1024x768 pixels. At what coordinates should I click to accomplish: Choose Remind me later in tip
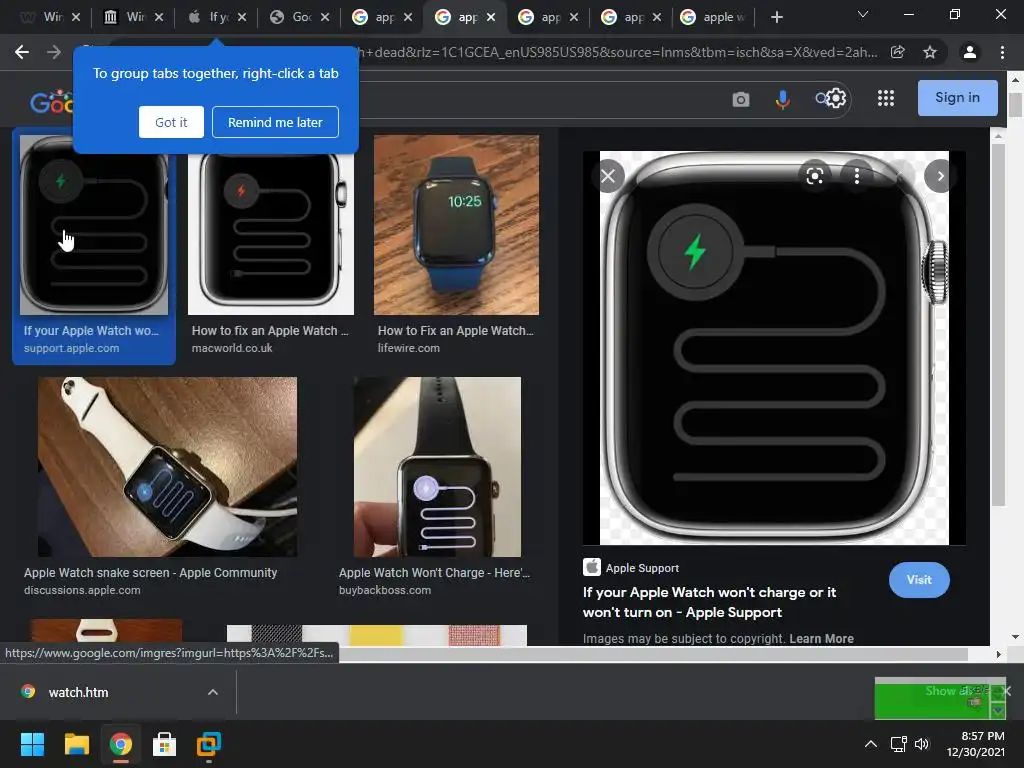[x=275, y=122]
